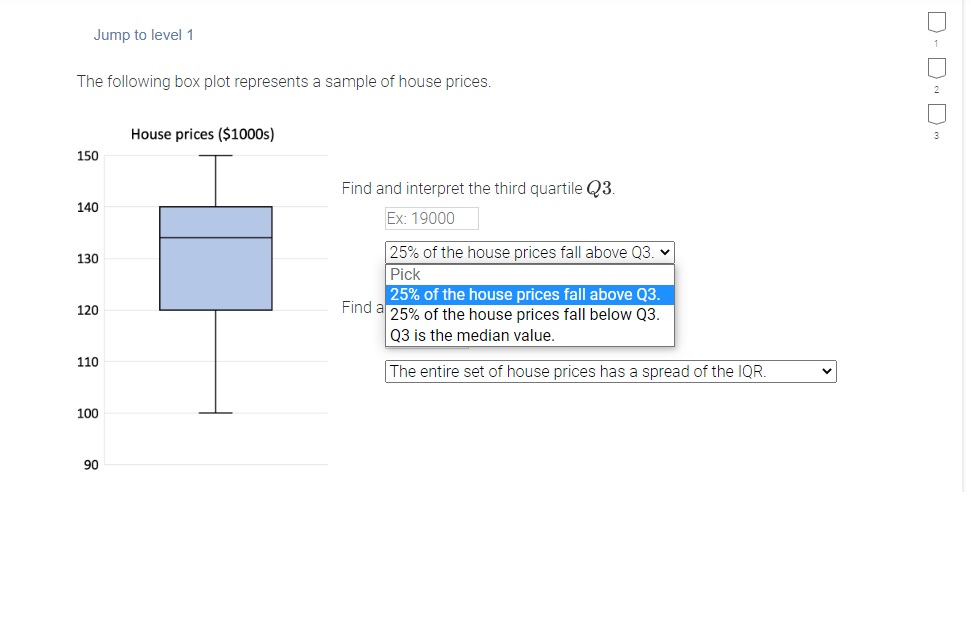This screenshot has height=631, width=971.
Task: Click the progress marker labeled 2
Action: tap(936, 67)
